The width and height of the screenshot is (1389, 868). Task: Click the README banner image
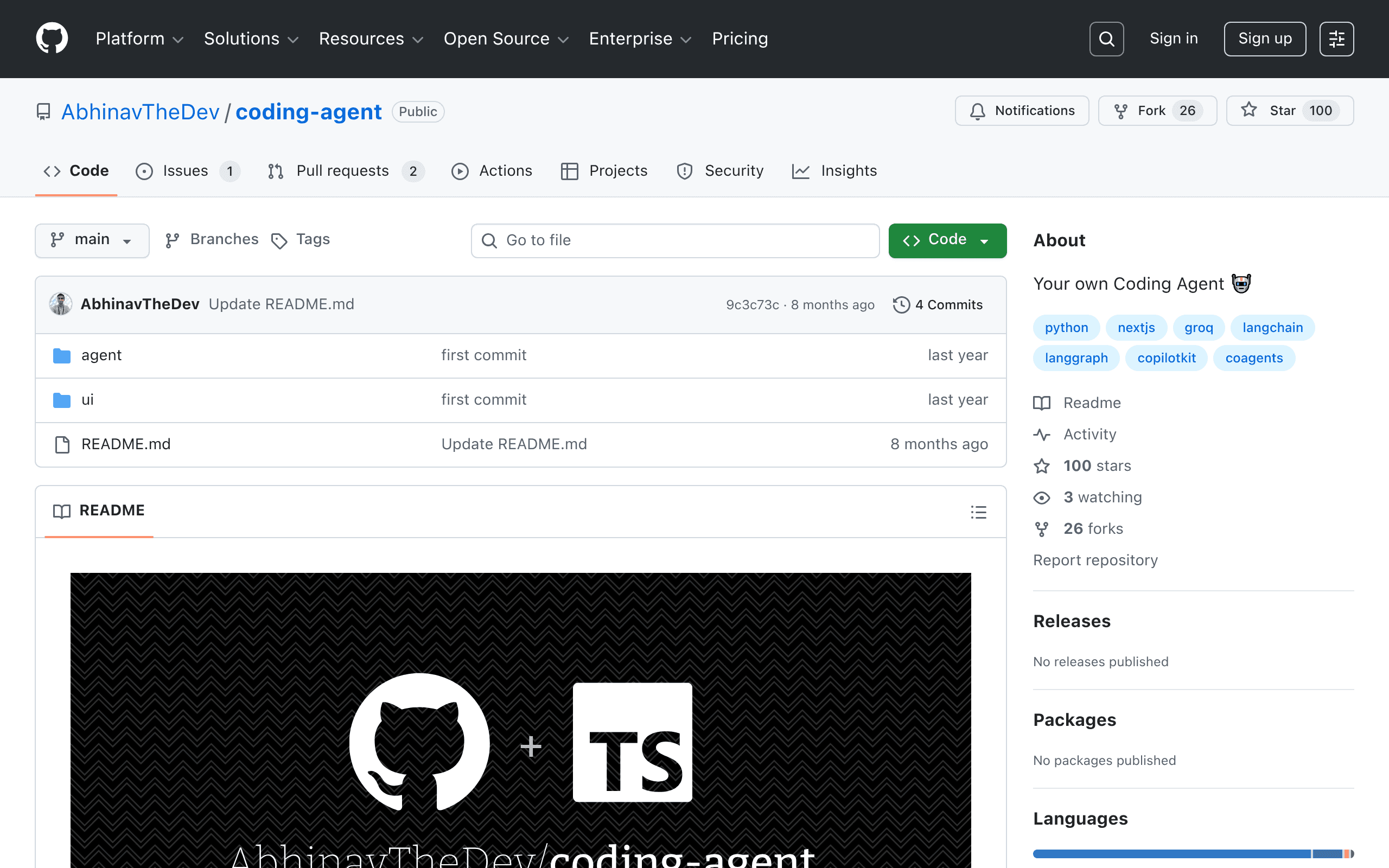(x=520, y=720)
